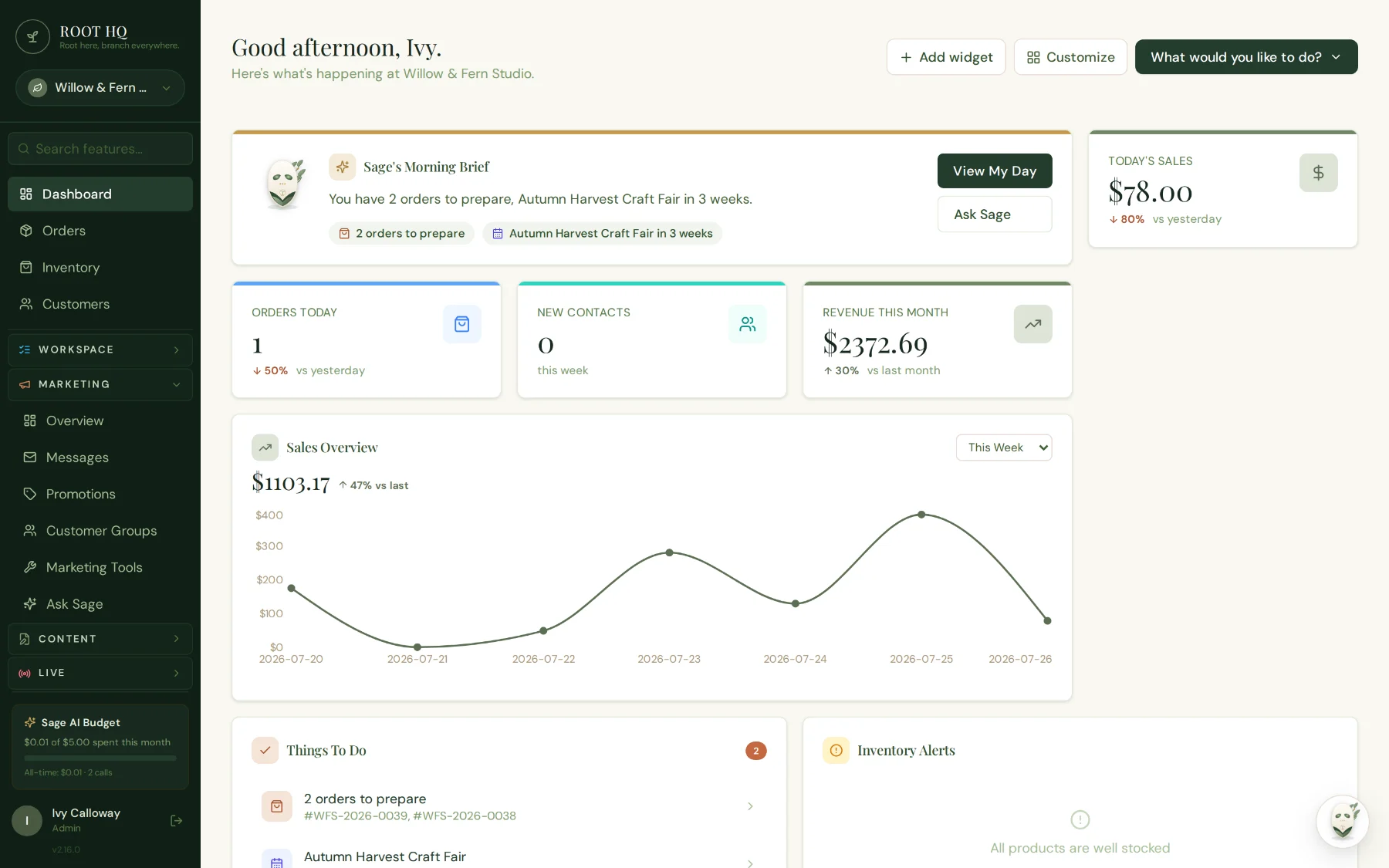Click the Sage AI budget progress bar

point(100,758)
